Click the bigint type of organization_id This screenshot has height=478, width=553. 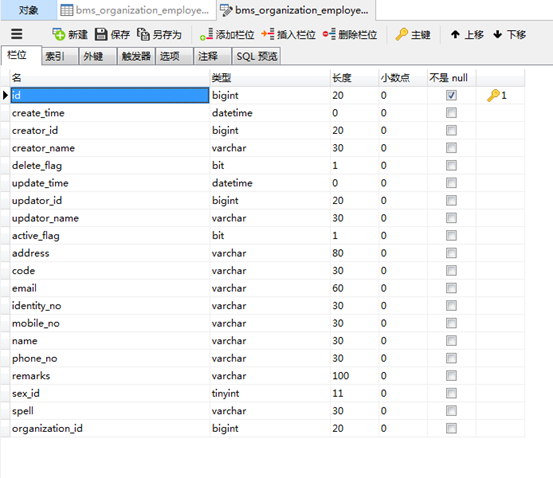pos(270,428)
